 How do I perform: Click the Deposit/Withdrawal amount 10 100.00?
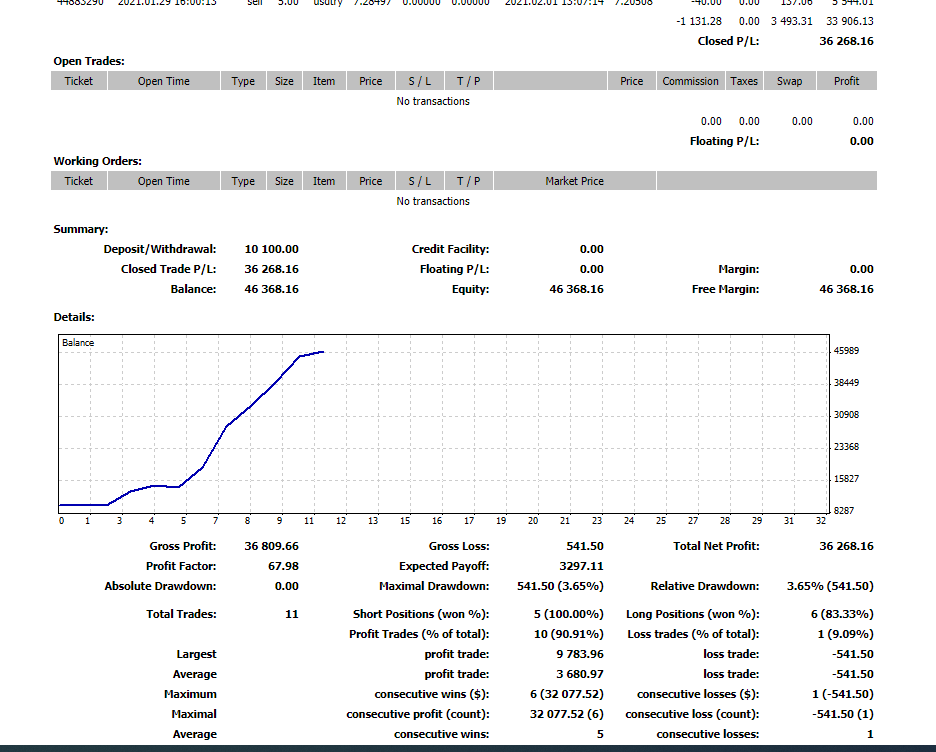pos(271,249)
